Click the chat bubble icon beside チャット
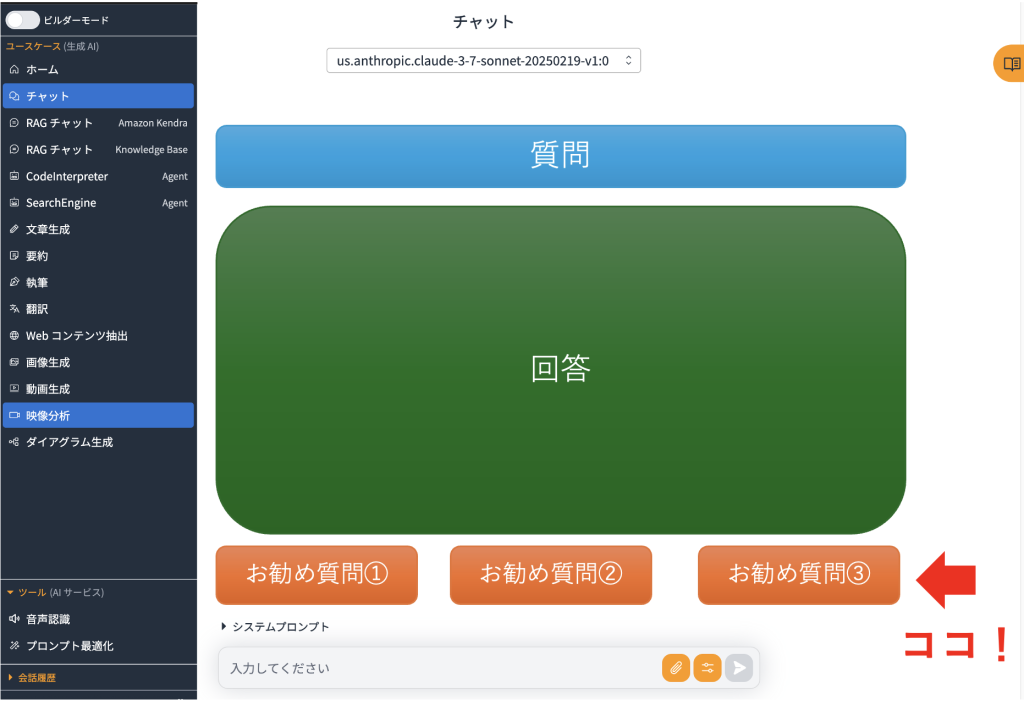Screen dimensions: 1024x705 tap(14, 96)
